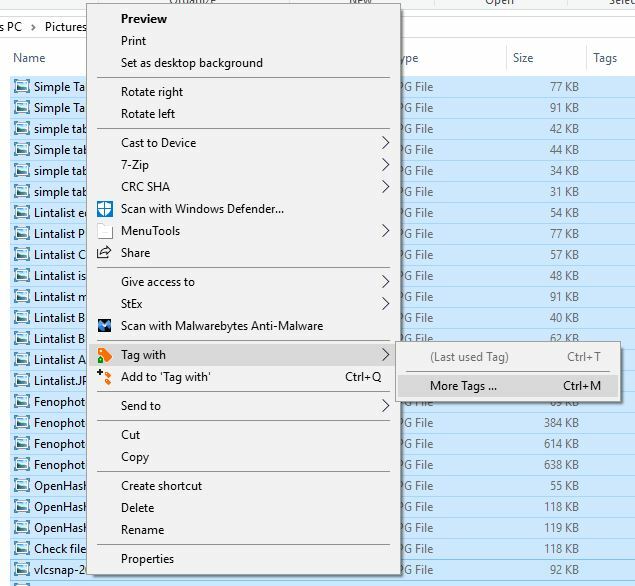The height and width of the screenshot is (586, 635).
Task: Click the Tag with submenu arrow
Action: pos(385,355)
